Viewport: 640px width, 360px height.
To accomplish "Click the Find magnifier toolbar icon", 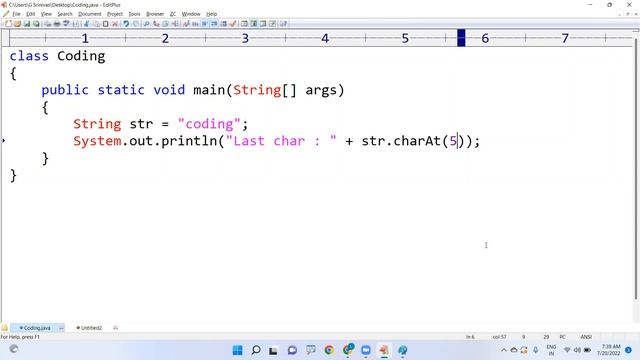I will click(147, 24).
